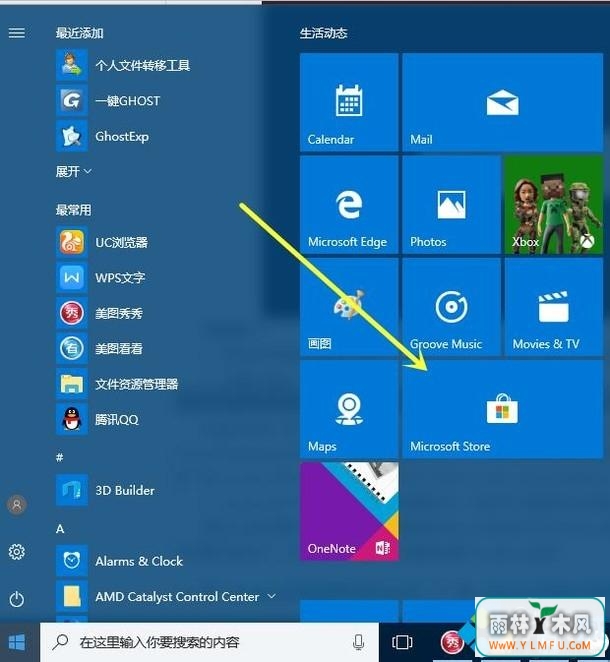Viewport: 610px width, 662px height.
Task: Launch 腾讯QQ from the list
Action: (x=98, y=419)
